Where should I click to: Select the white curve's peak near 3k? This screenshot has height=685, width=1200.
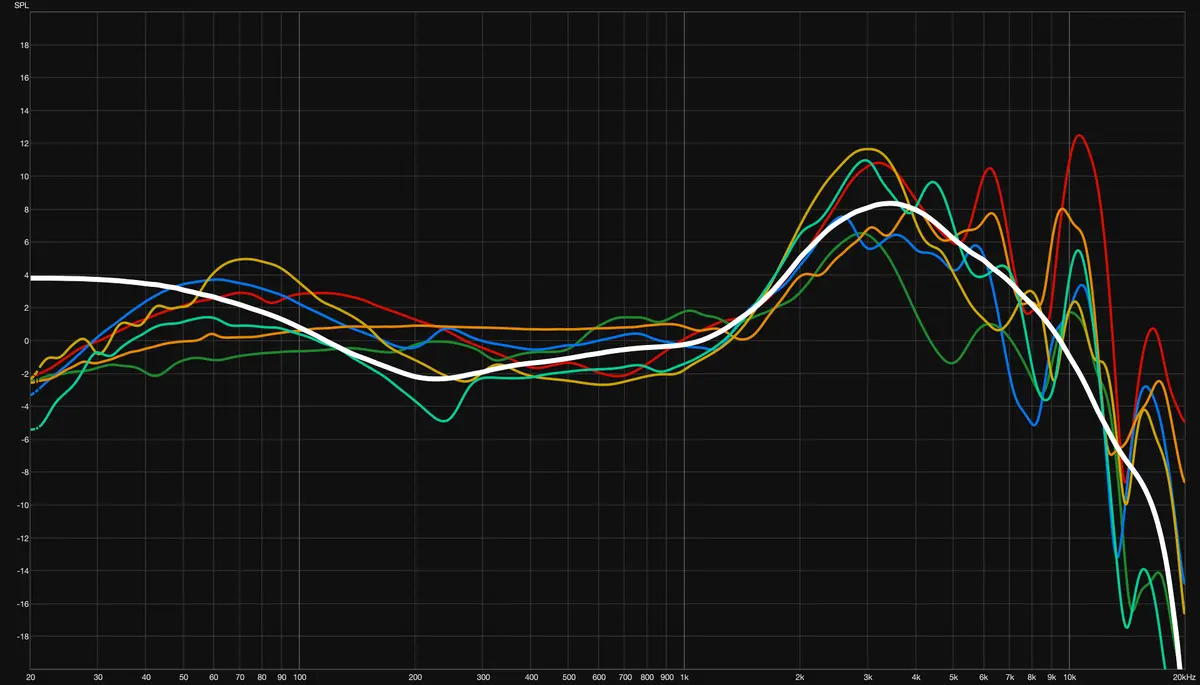coord(891,204)
